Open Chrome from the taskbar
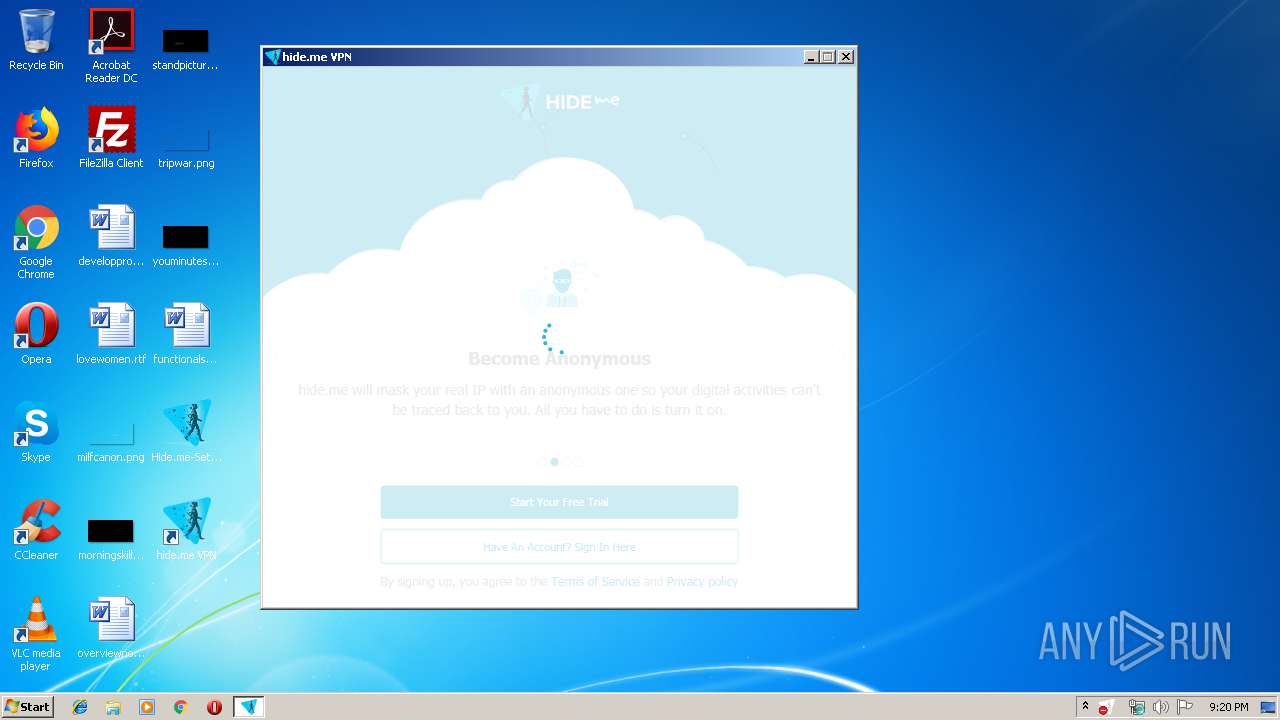 181,707
